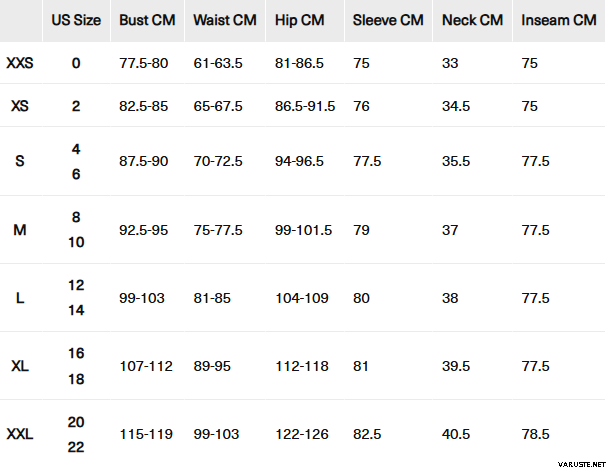The width and height of the screenshot is (606, 467).
Task: Select the Hip CM column header
Action: coord(299,21)
